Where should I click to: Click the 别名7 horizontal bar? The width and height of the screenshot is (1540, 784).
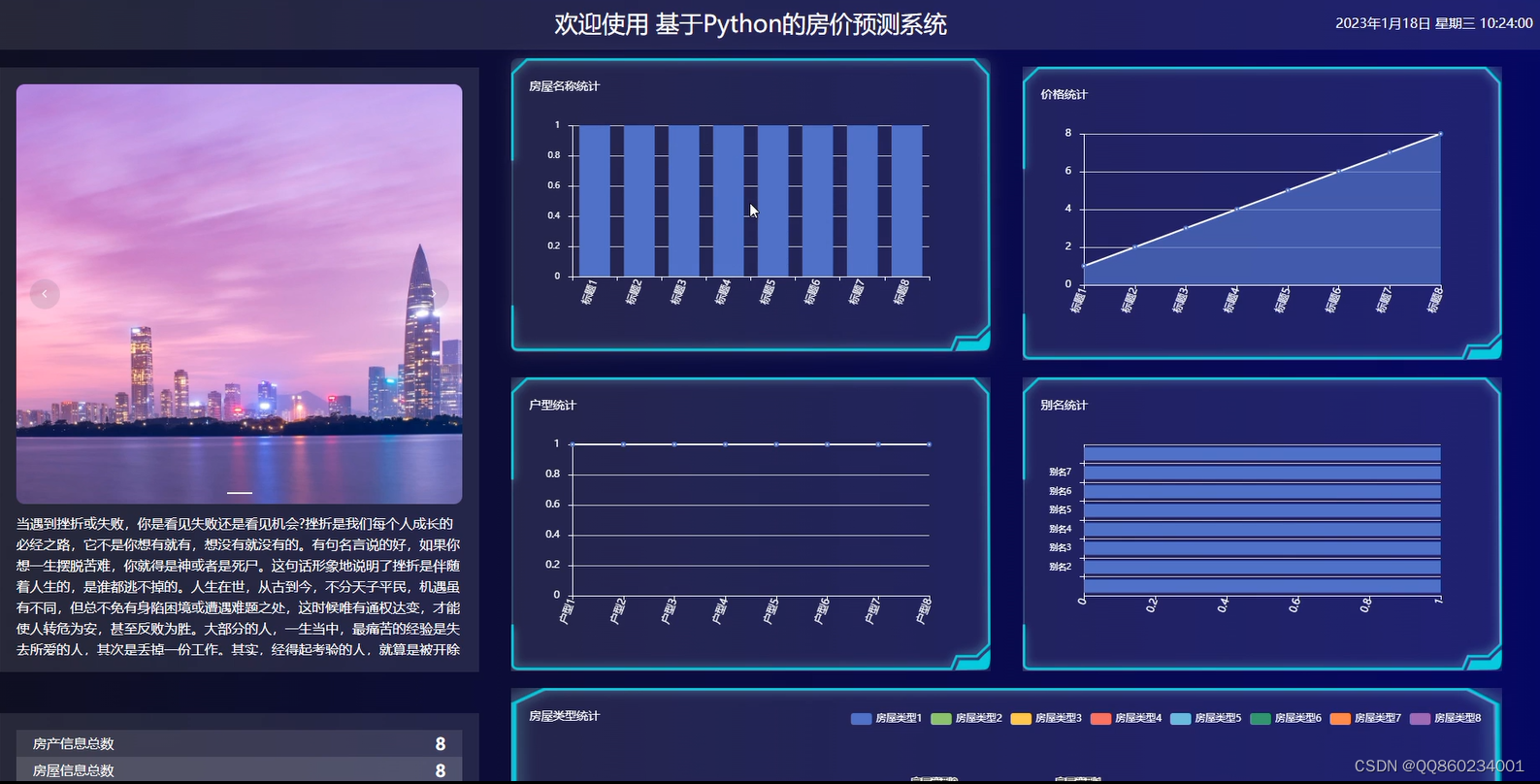click(1261, 473)
